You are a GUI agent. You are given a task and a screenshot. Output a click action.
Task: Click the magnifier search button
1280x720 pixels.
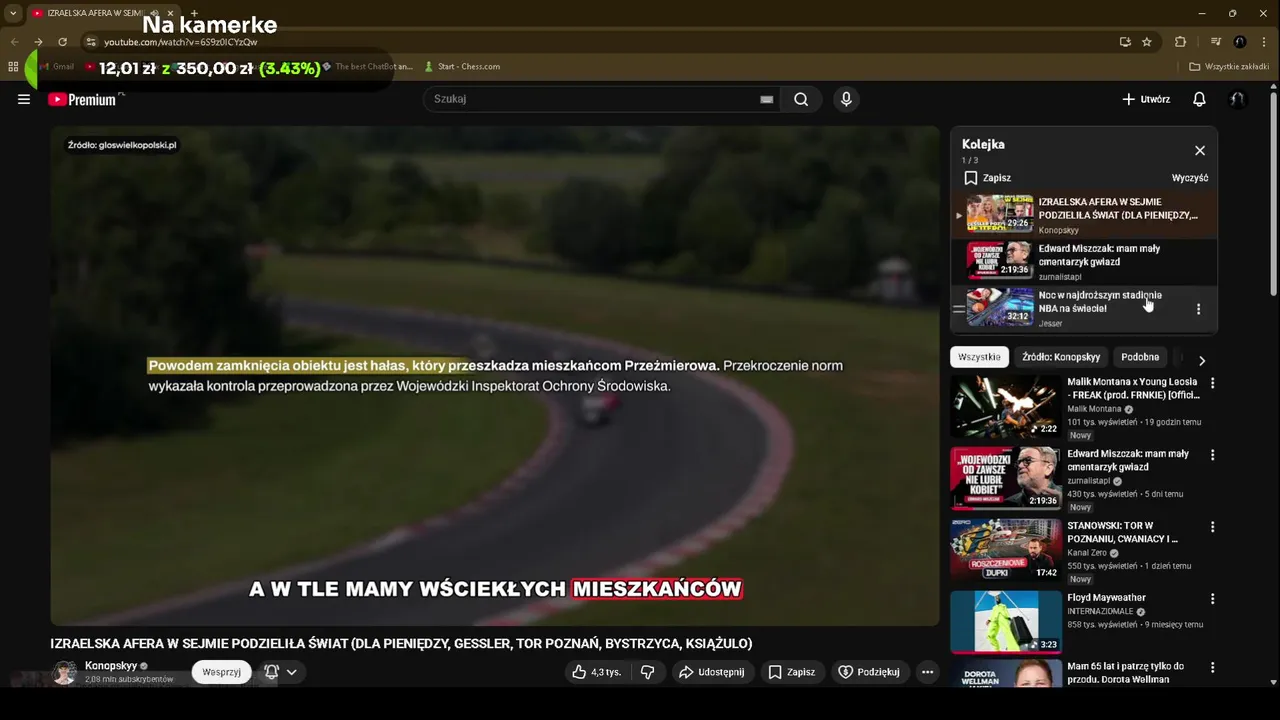pyautogui.click(x=801, y=99)
